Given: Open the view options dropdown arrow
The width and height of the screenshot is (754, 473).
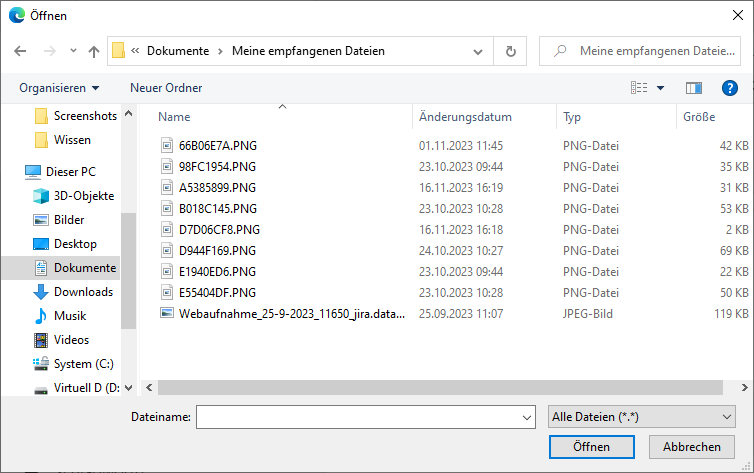Looking at the screenshot, I should tap(661, 88).
